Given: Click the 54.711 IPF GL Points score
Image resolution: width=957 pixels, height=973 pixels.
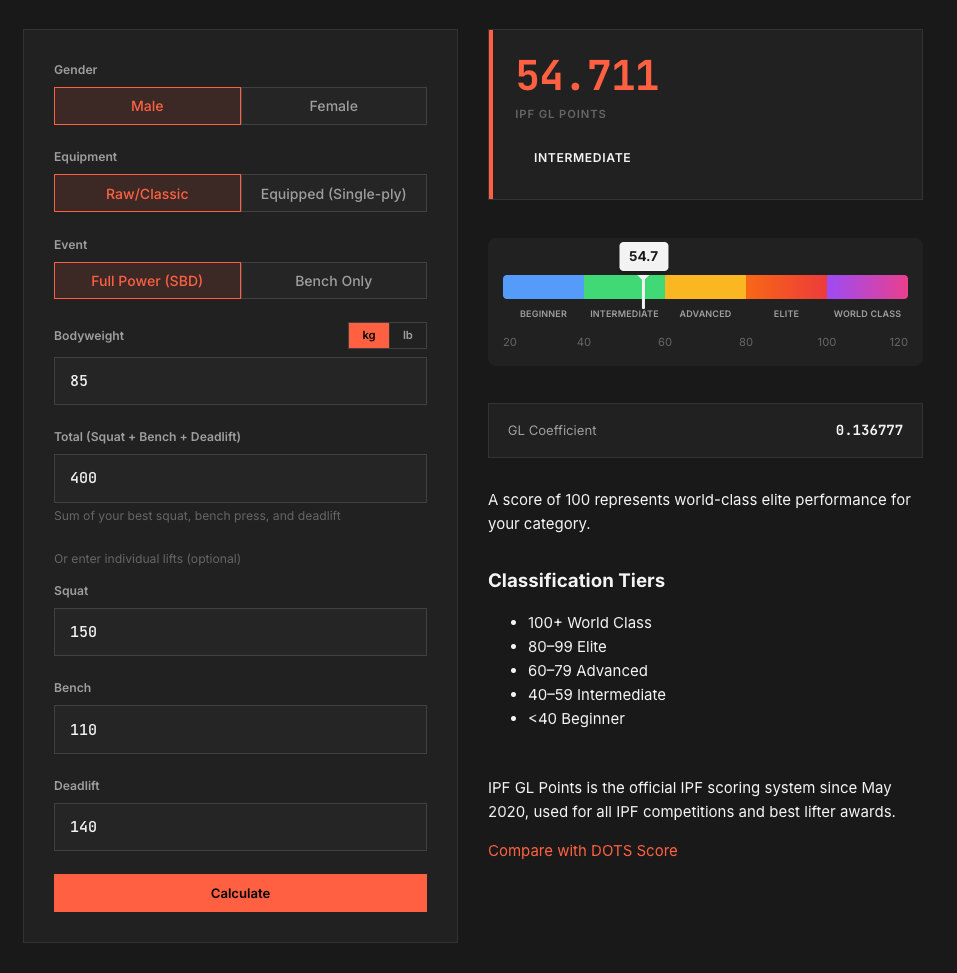Looking at the screenshot, I should pyautogui.click(x=587, y=74).
